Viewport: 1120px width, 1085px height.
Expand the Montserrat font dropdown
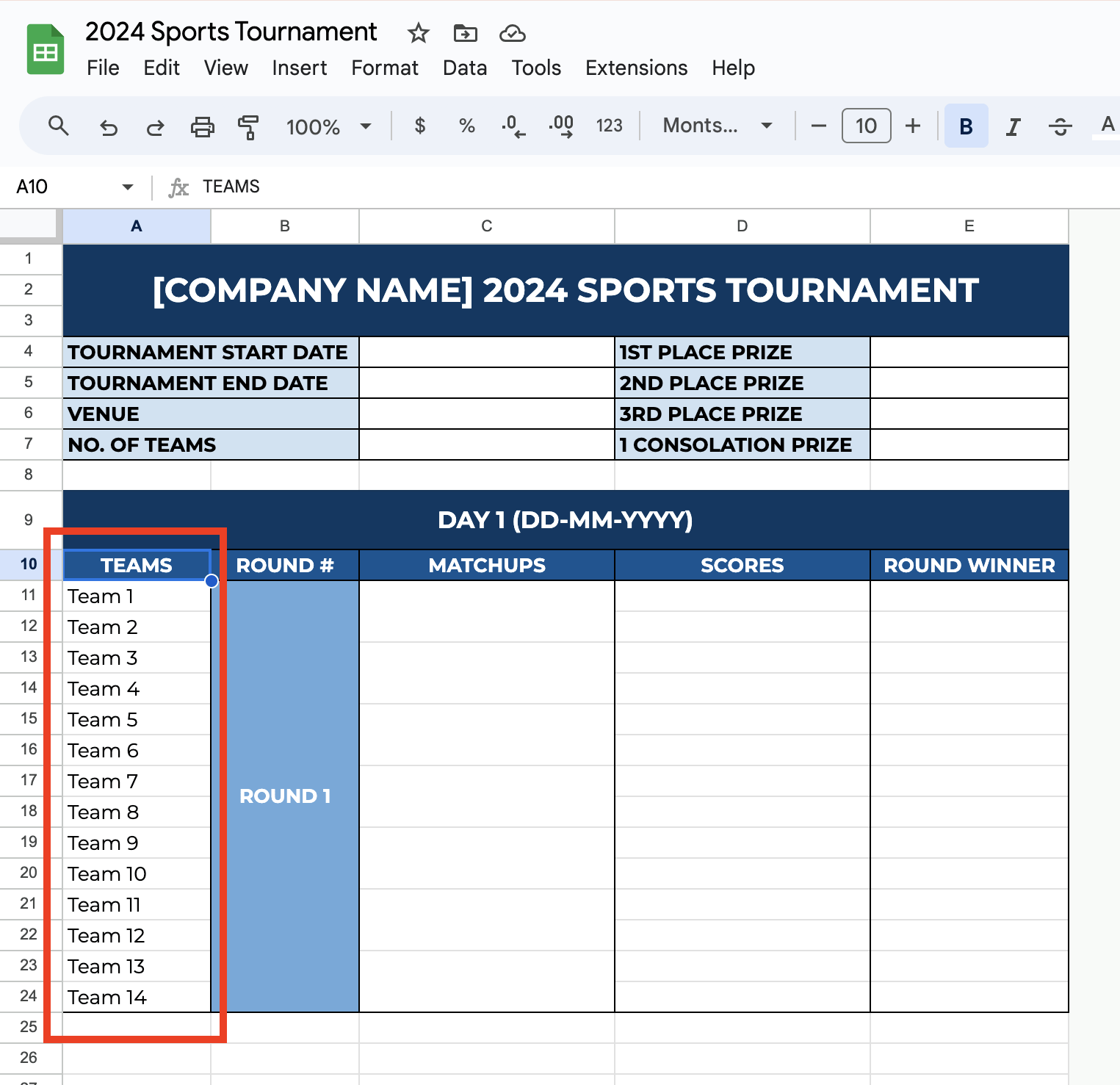[x=717, y=126]
